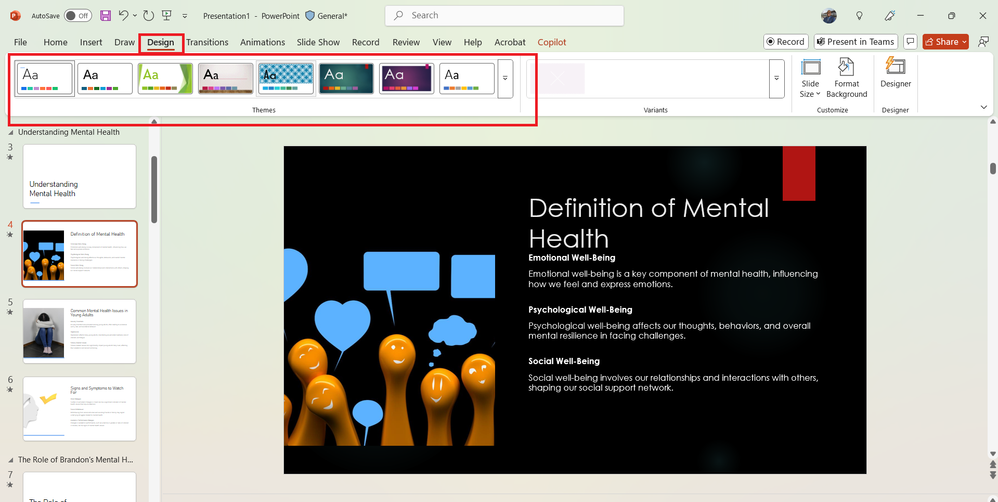
Task: Click the General sensitivity shield label
Action: 326,15
